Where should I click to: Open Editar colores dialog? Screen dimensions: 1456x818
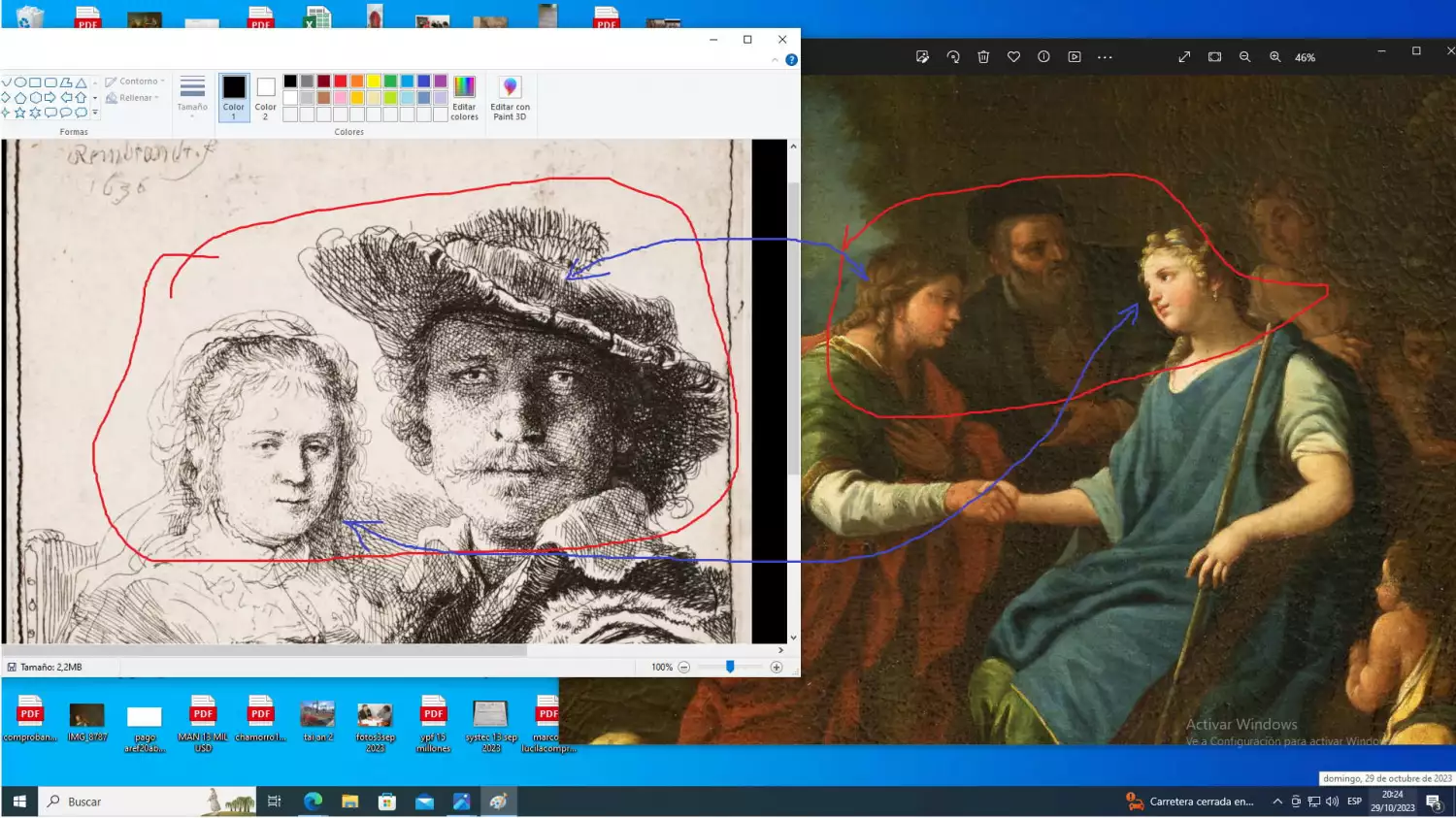[464, 98]
